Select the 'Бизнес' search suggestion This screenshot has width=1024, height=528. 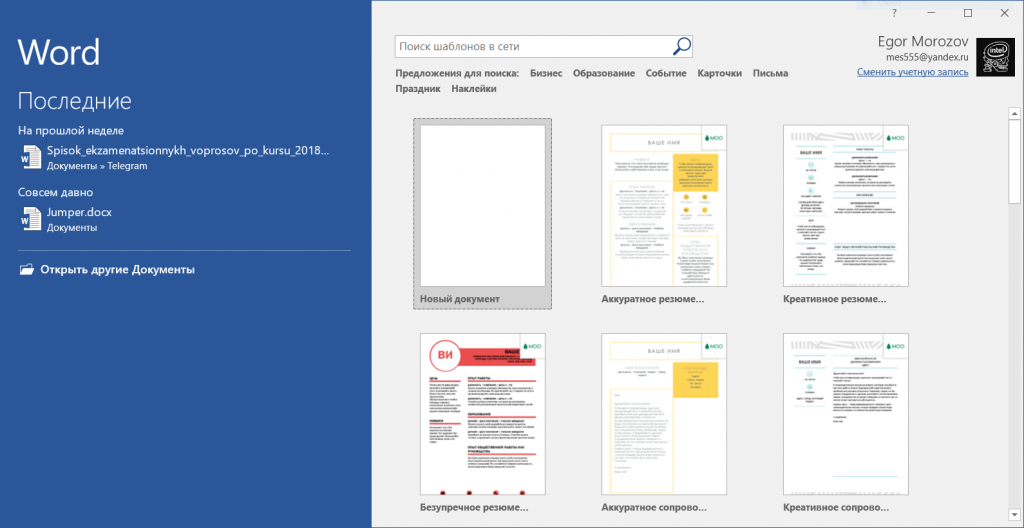pyautogui.click(x=546, y=73)
